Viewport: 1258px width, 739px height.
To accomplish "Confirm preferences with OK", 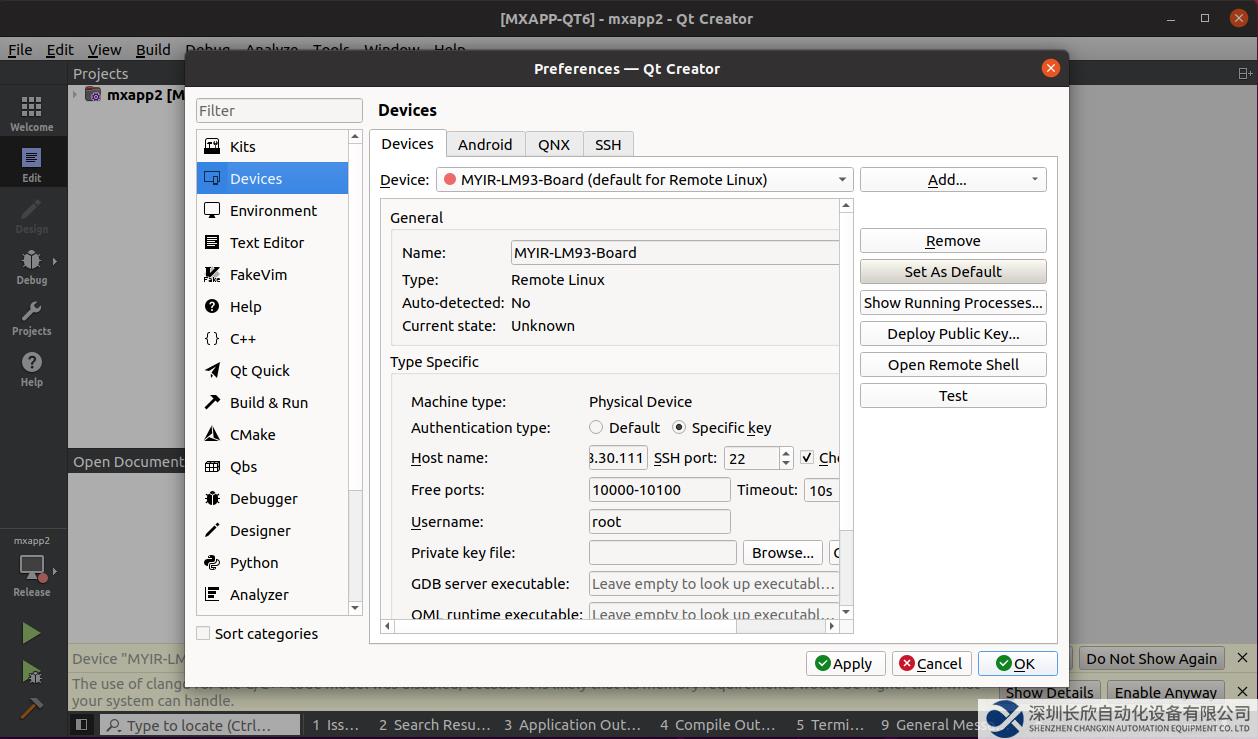I will point(1018,663).
